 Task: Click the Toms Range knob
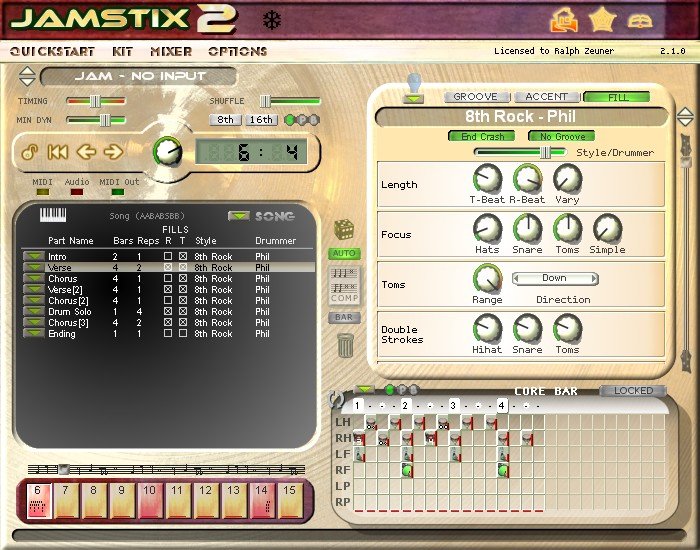487,279
